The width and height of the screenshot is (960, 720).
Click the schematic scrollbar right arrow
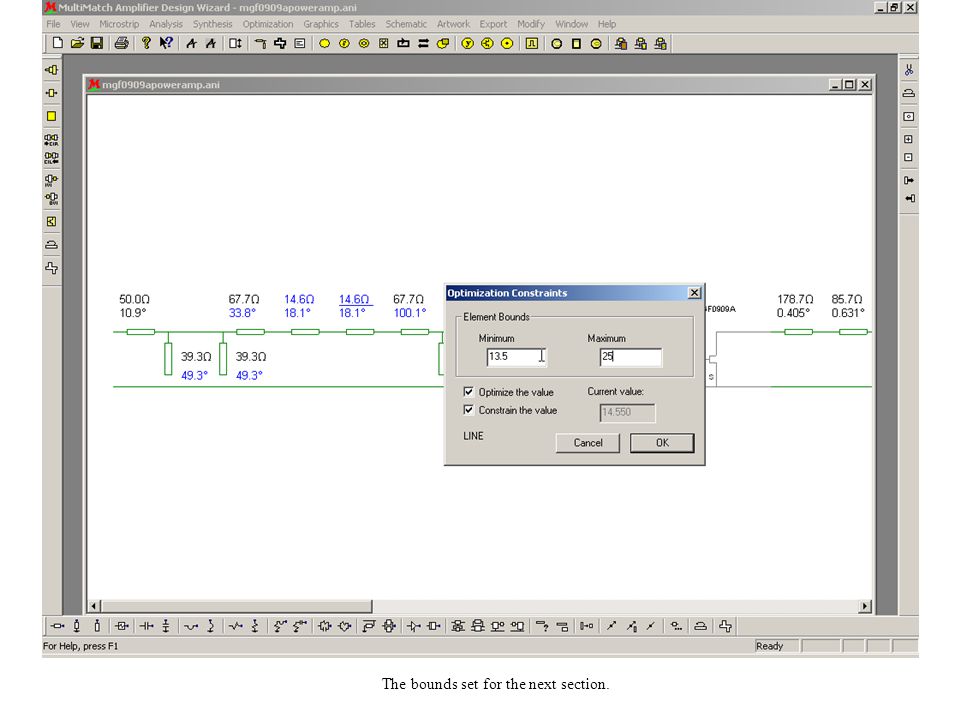(864, 606)
